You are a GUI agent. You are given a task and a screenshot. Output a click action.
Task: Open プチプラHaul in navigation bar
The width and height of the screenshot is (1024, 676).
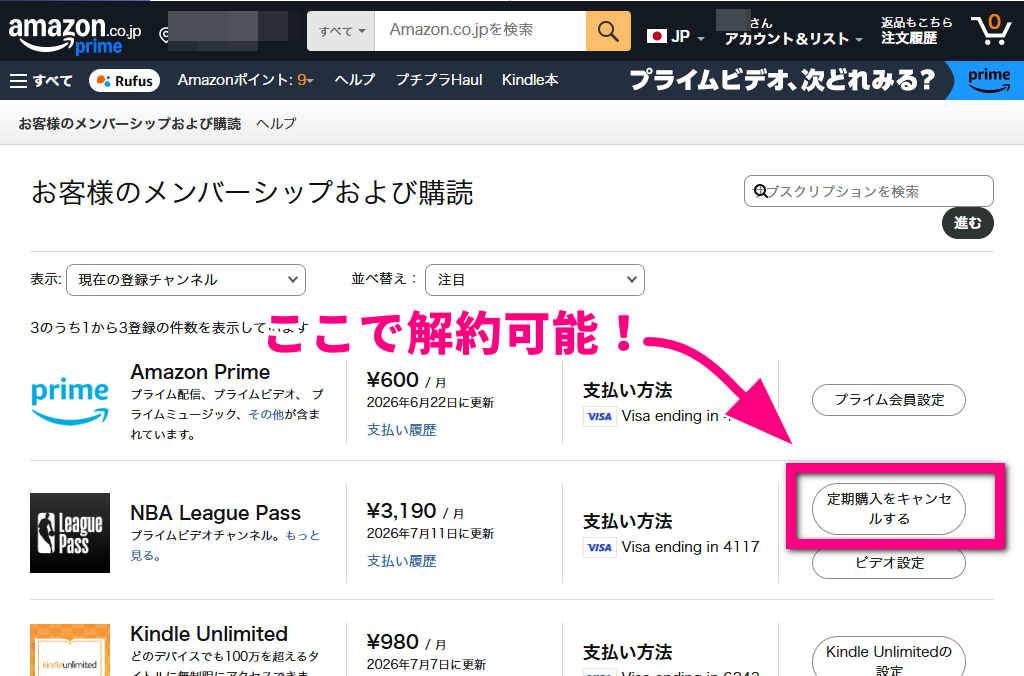pyautogui.click(x=439, y=80)
